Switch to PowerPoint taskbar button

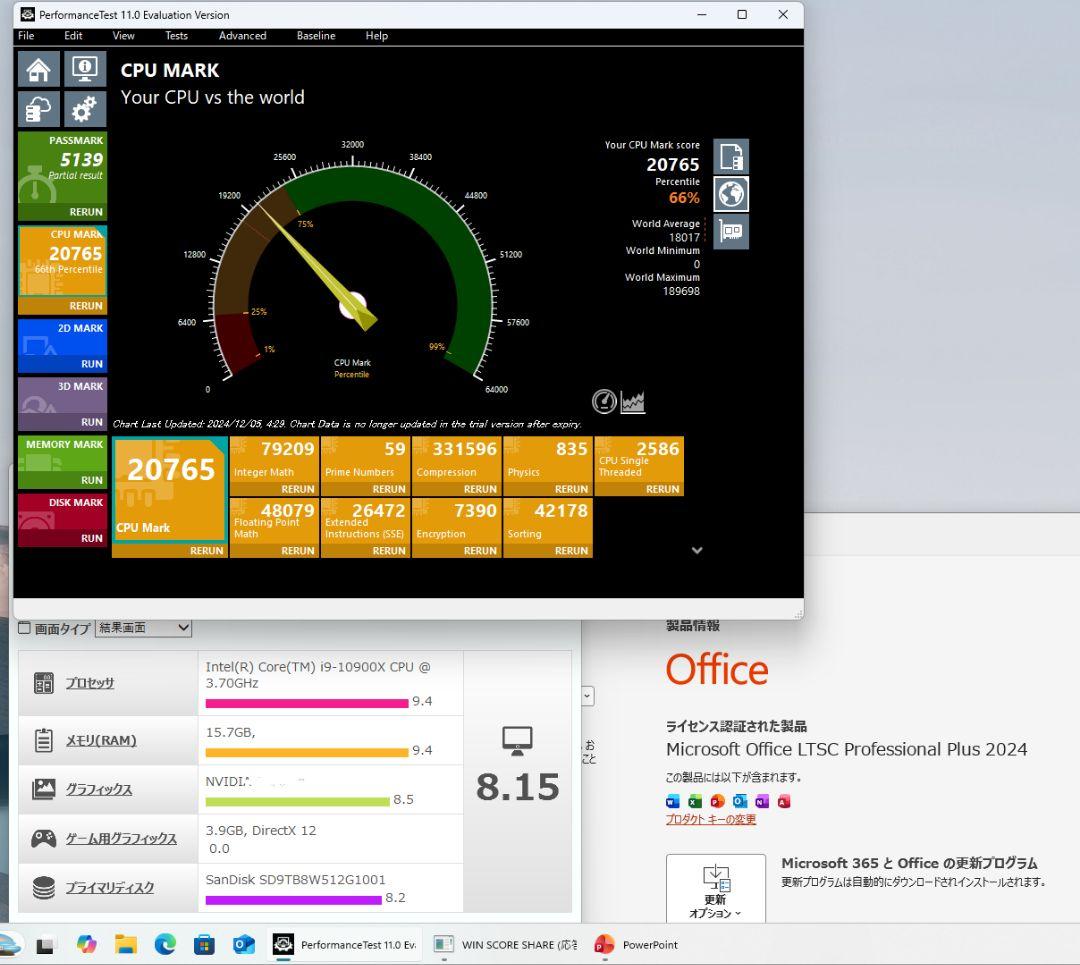(x=636, y=944)
